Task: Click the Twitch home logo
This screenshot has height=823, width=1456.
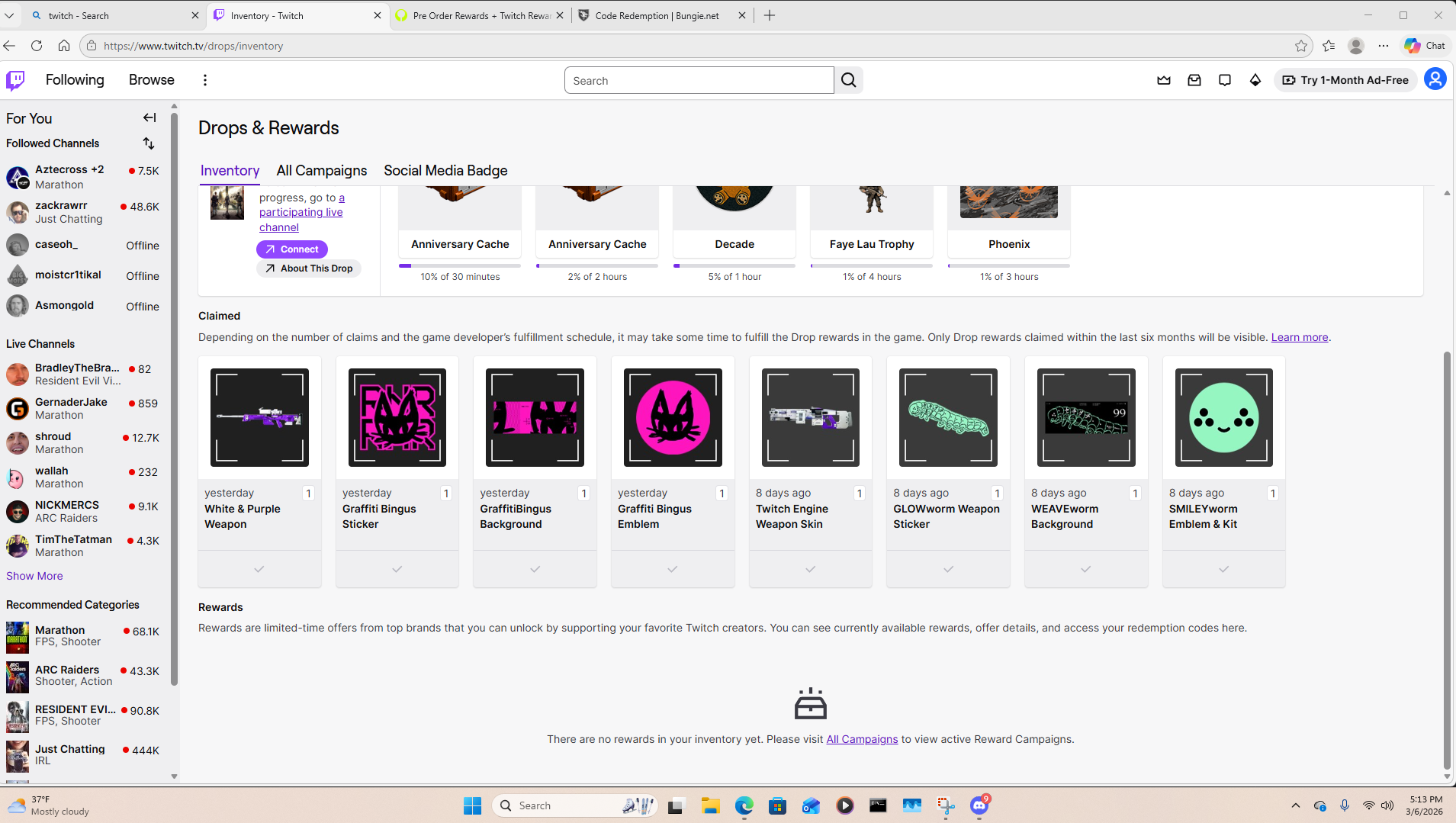Action: click(15, 80)
